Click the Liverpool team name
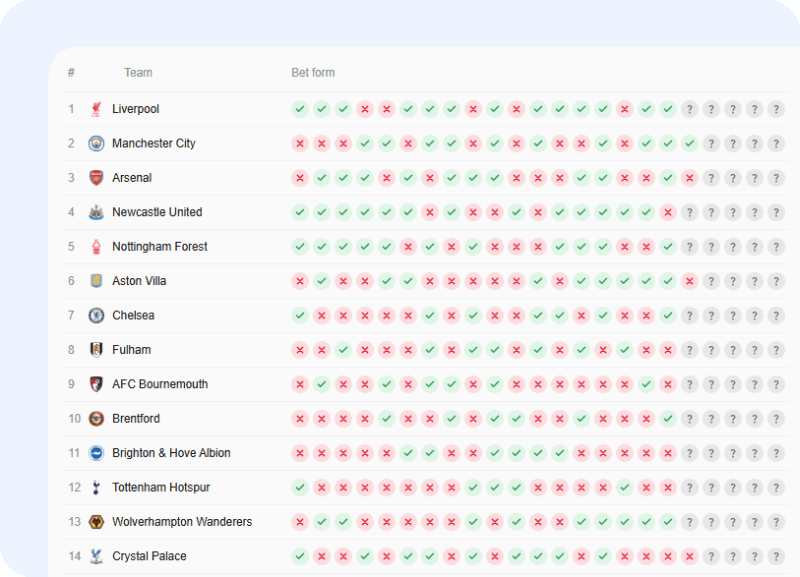Screen dimensions: 800x577 point(136,109)
